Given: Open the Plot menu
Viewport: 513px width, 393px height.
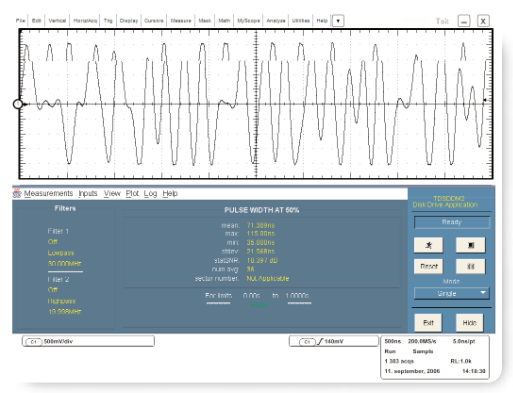Looking at the screenshot, I should coord(132,193).
